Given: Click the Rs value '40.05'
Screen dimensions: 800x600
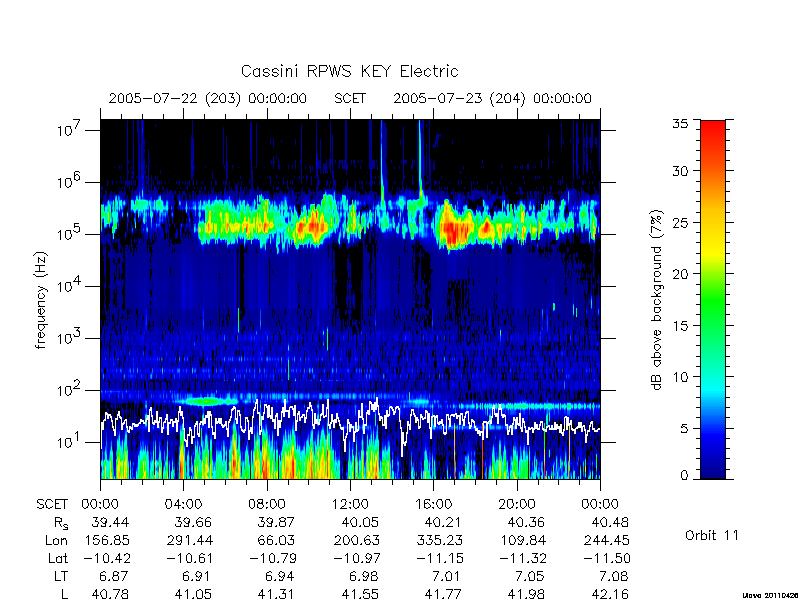Looking at the screenshot, I should coord(361,522).
